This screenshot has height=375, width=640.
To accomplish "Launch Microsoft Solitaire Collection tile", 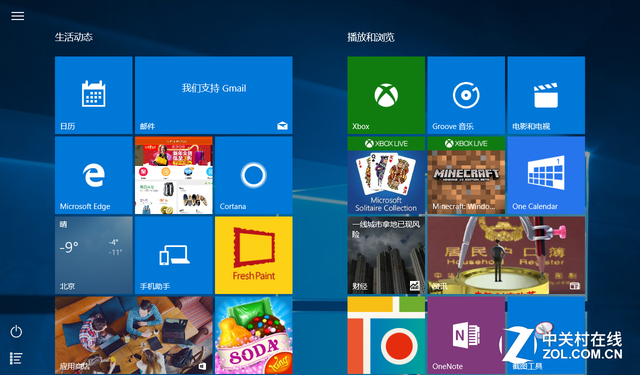I will click(386, 175).
